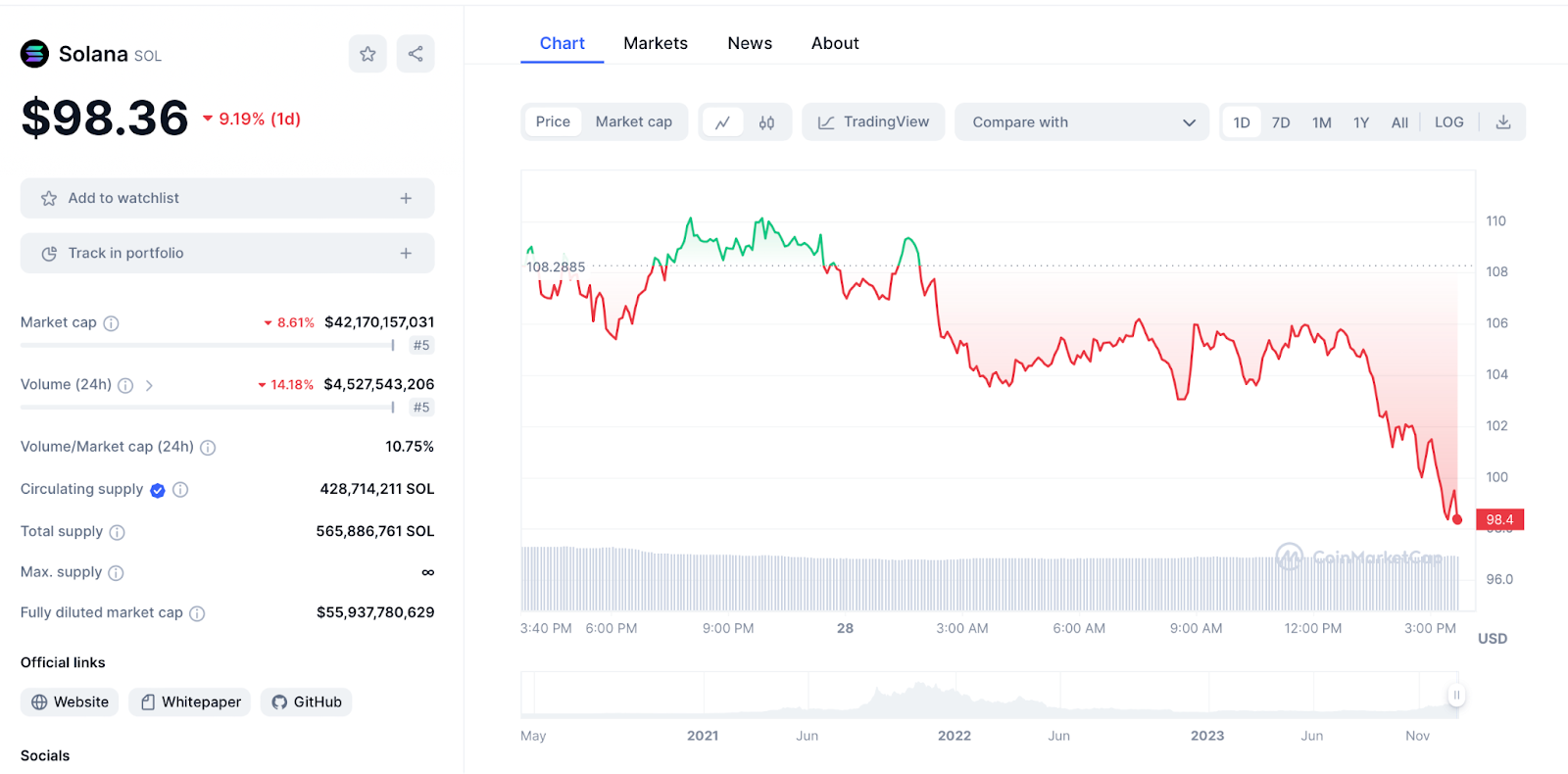Select All time range
Image resolution: width=1568 pixels, height=774 pixels.
[1399, 122]
